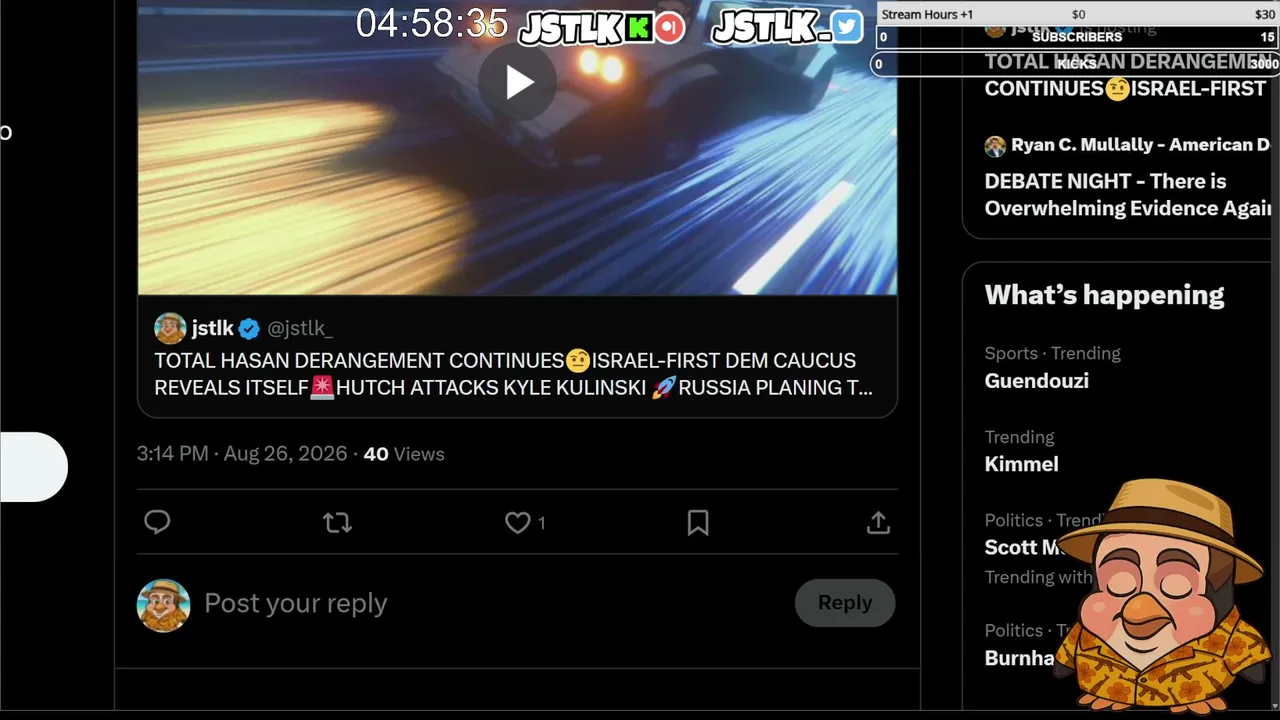Open the @jstlk_ handle link
This screenshot has height=720, width=1280.
[300, 328]
